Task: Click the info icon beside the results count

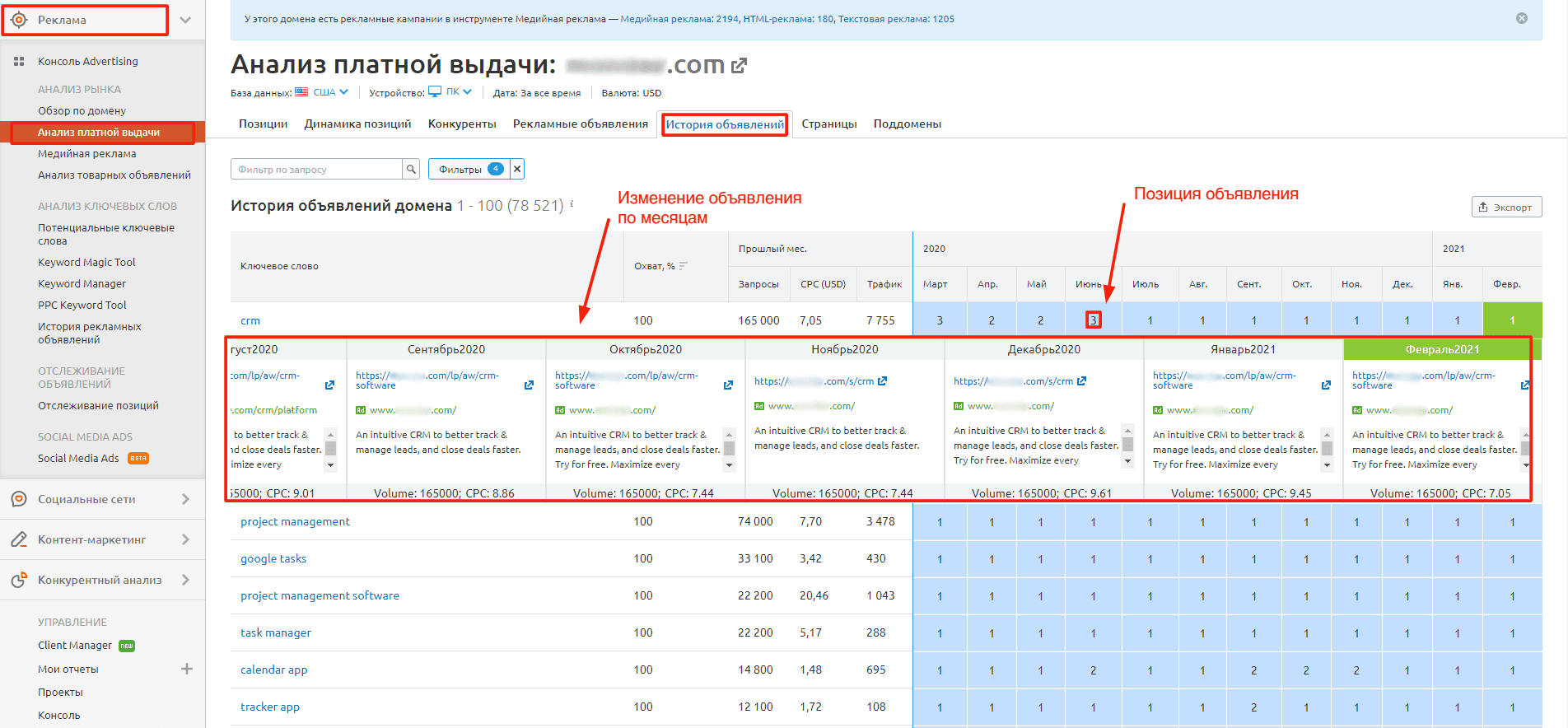Action: coord(572,204)
